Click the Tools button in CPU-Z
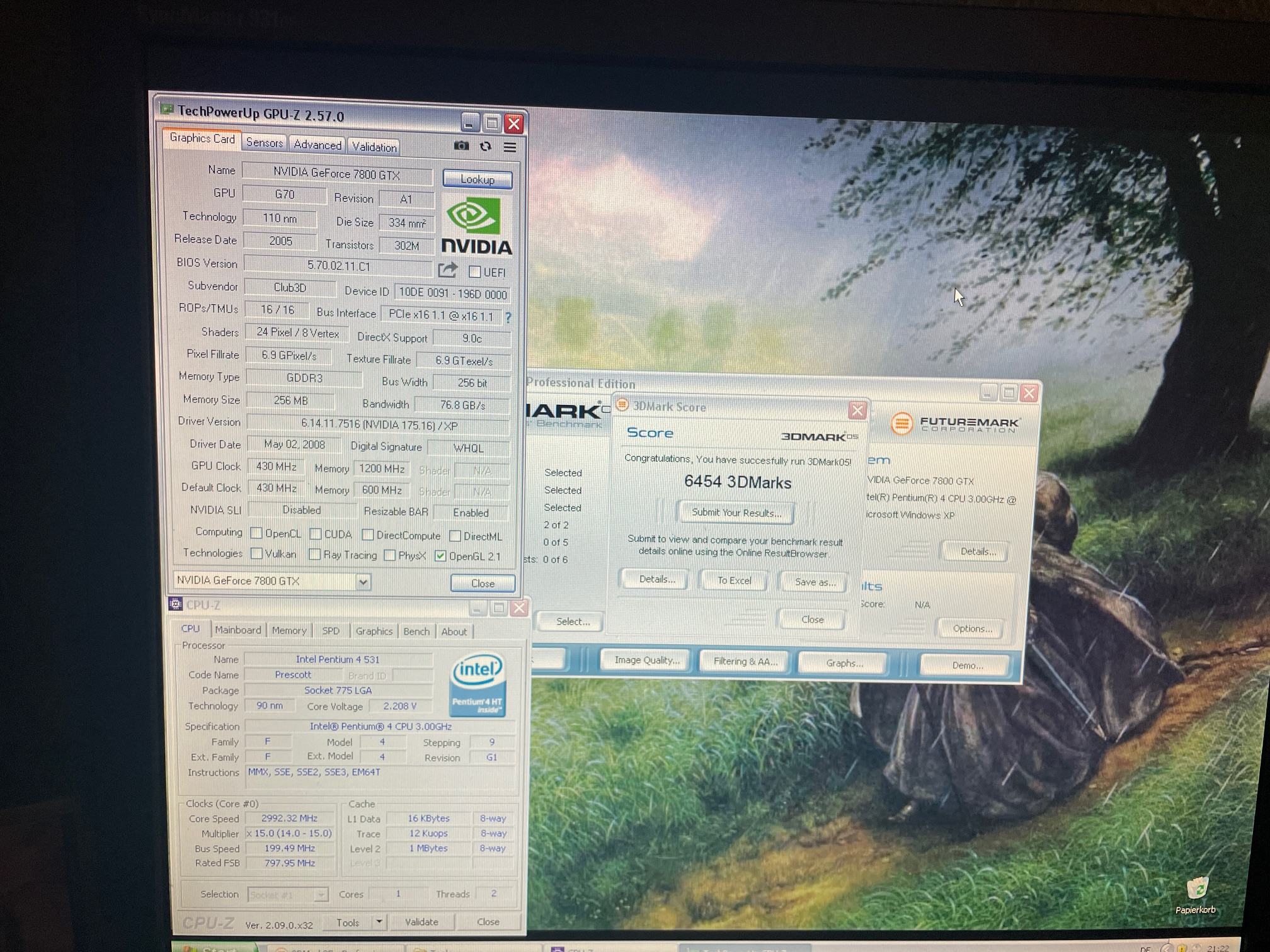This screenshot has width=1270, height=952. click(348, 922)
